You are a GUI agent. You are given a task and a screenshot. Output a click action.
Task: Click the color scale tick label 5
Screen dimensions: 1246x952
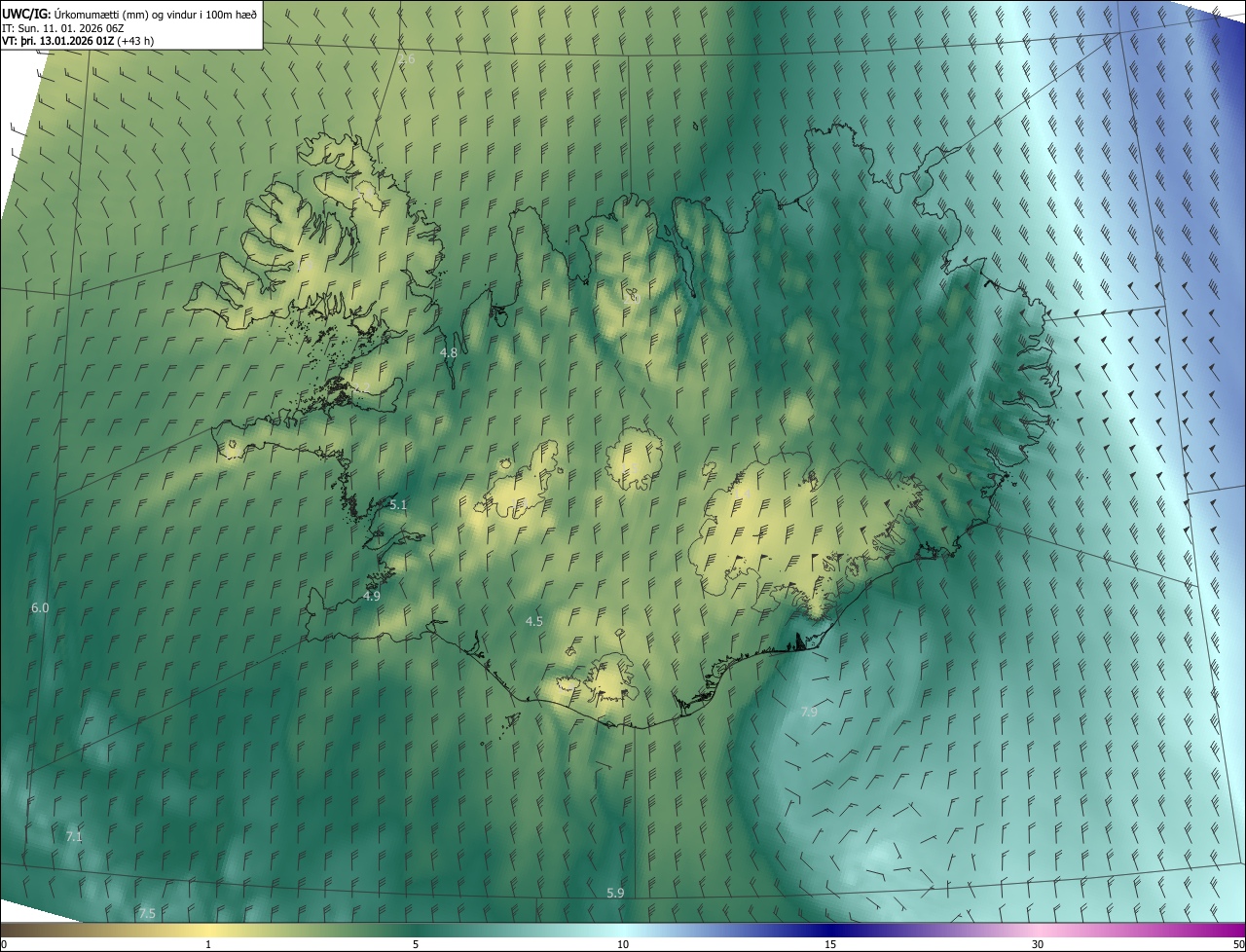click(416, 944)
